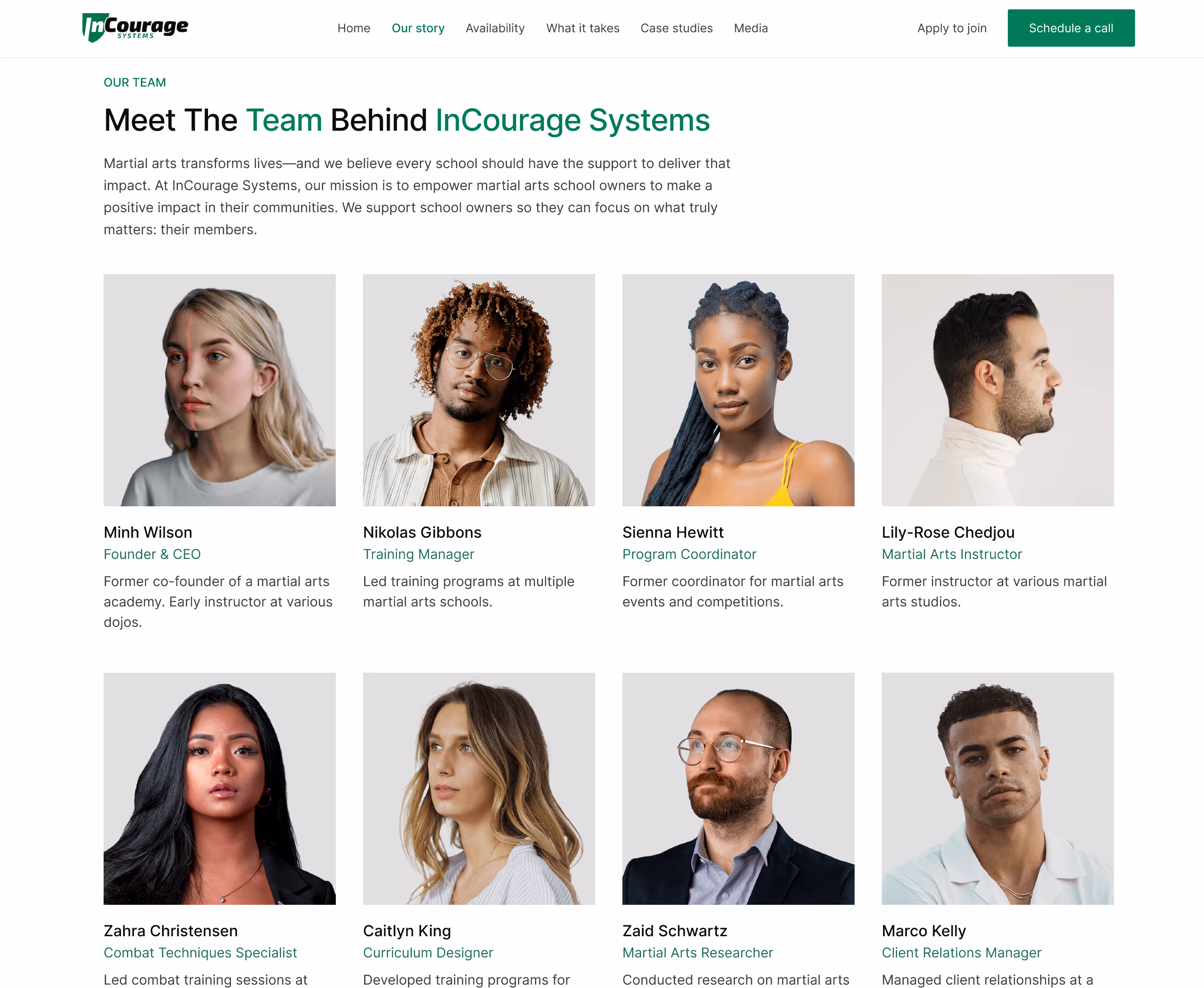Open Caitlyn King's profile photo

click(479, 788)
